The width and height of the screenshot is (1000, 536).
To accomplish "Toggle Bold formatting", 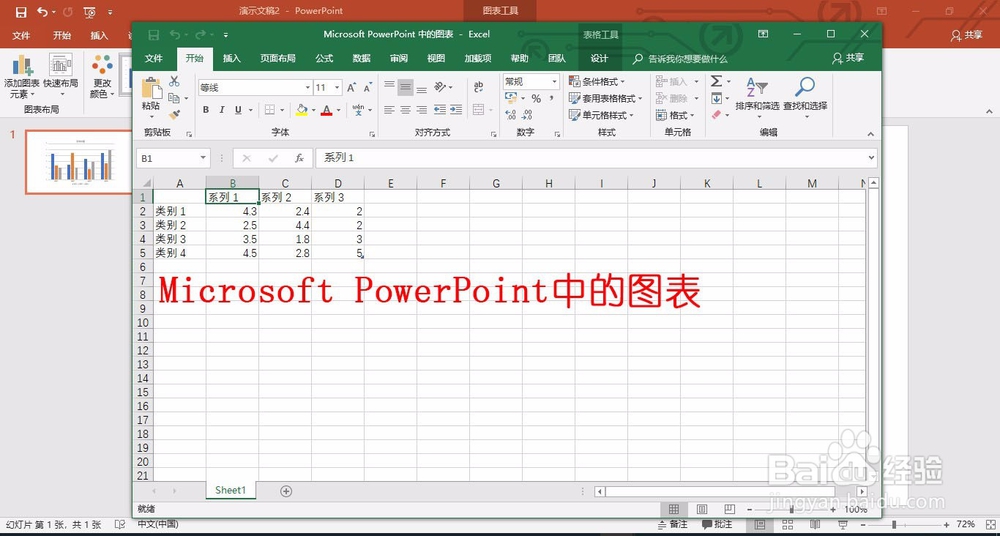I will point(206,110).
